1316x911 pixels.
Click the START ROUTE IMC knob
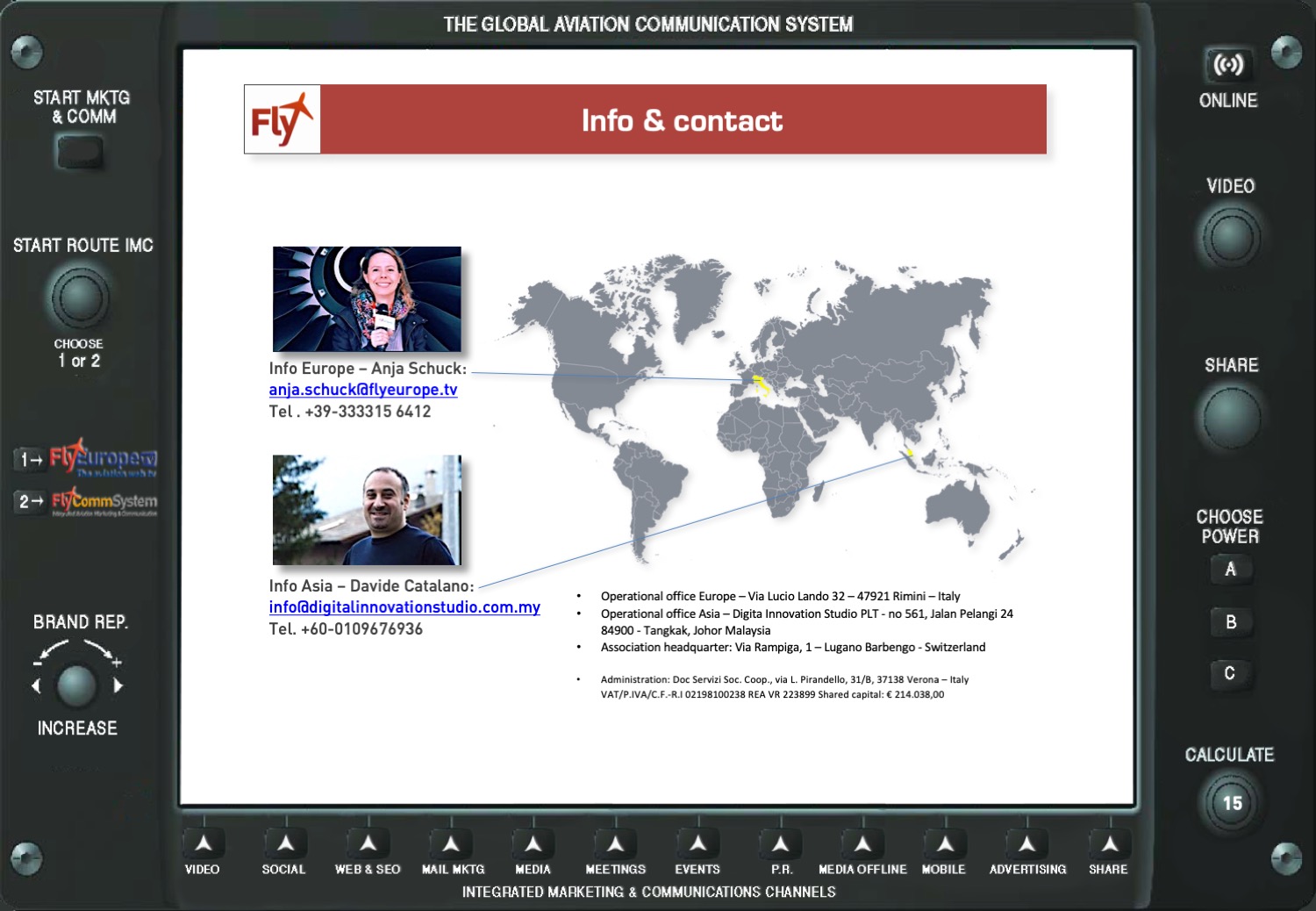[79, 298]
